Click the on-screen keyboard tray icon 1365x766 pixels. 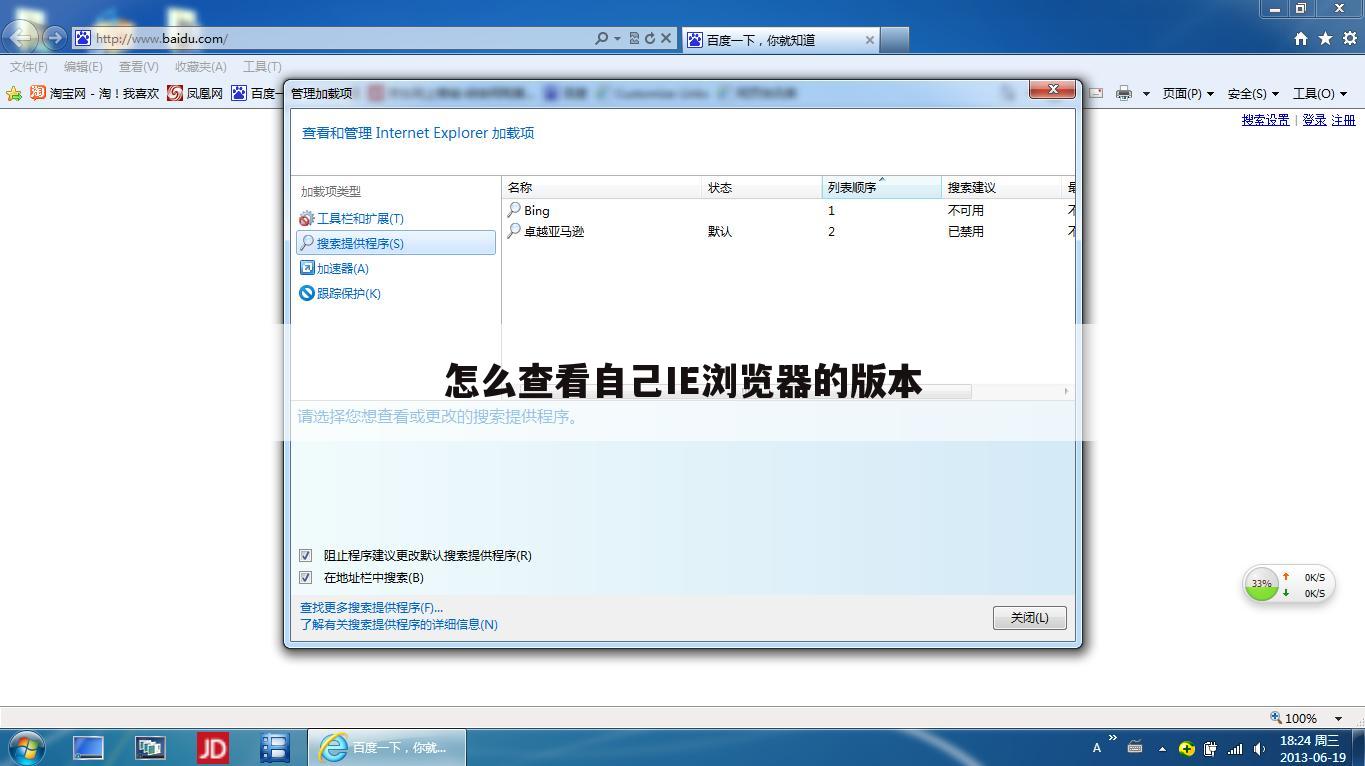tap(1135, 747)
